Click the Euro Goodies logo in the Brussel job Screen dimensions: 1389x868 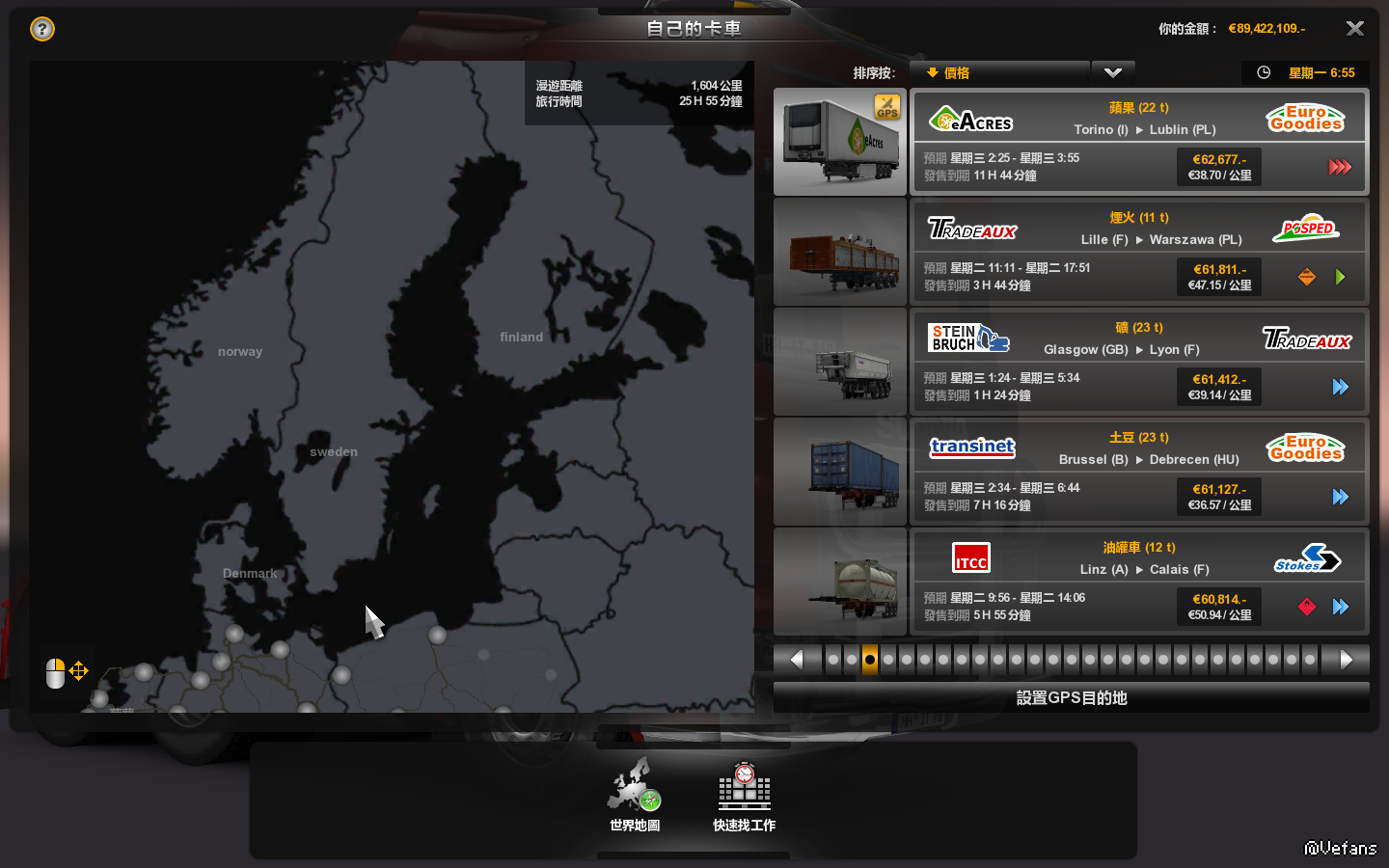pyautogui.click(x=1306, y=448)
